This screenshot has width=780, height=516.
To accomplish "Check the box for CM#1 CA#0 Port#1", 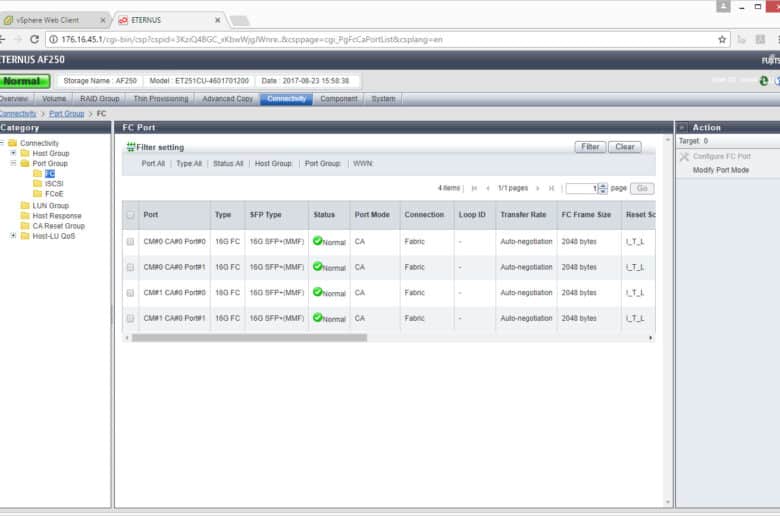I will coord(130,318).
